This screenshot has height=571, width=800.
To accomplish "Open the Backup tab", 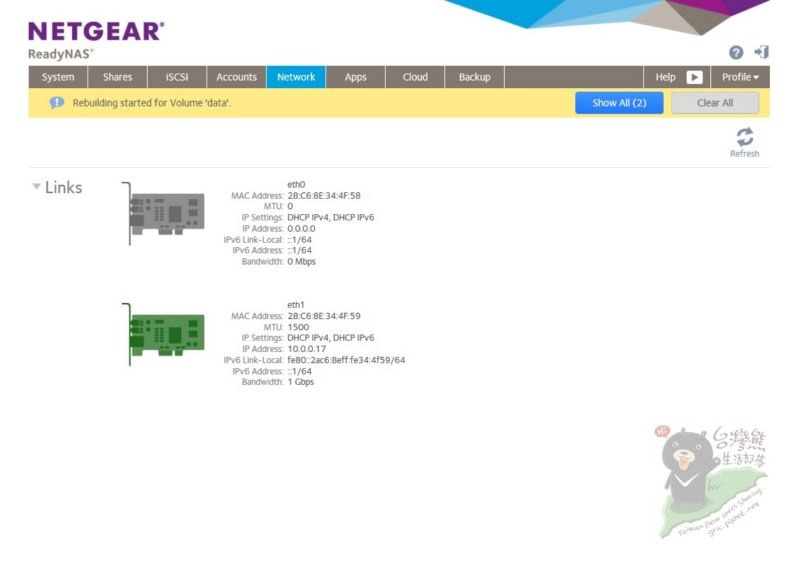I will (x=474, y=77).
